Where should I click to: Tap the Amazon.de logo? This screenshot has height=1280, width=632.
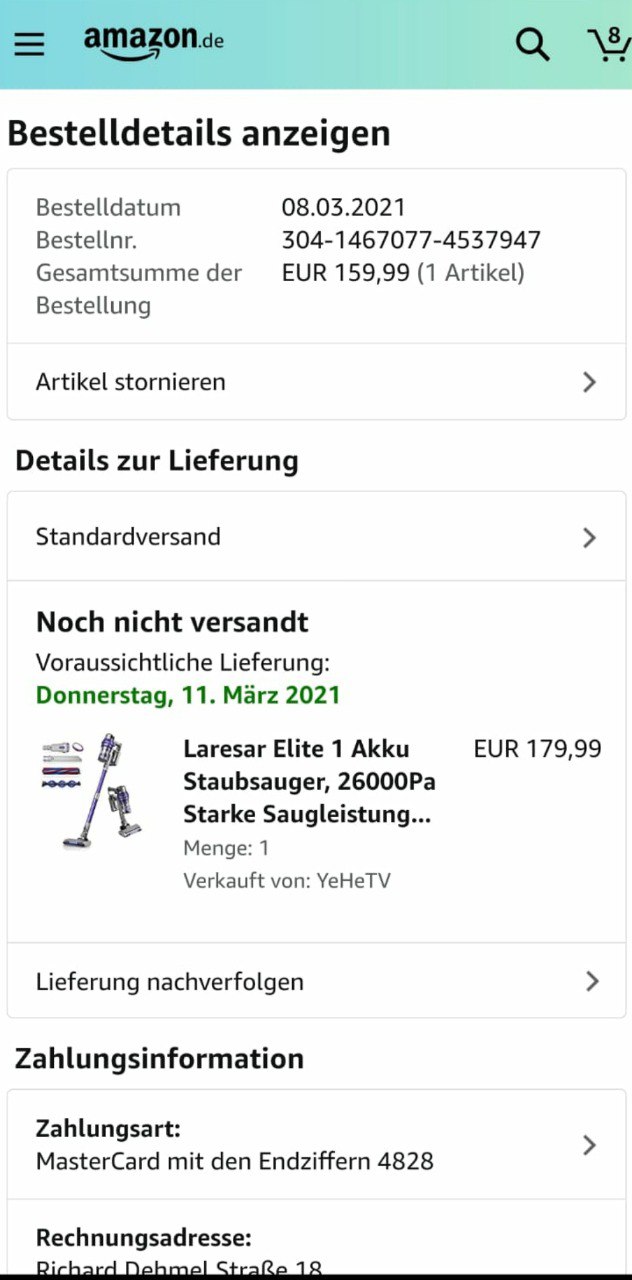(153, 41)
